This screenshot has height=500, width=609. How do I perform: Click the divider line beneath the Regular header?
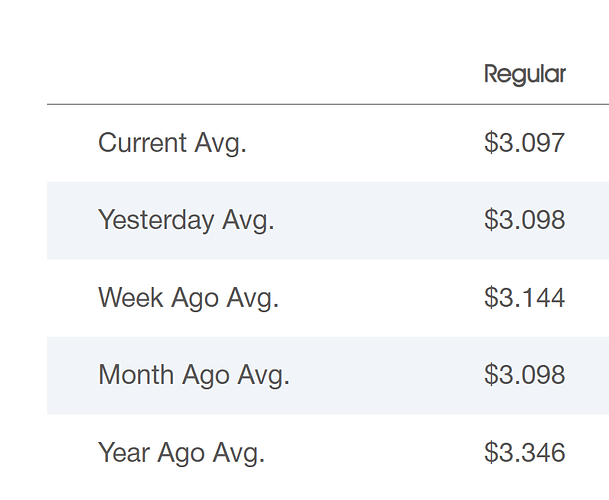(x=328, y=104)
